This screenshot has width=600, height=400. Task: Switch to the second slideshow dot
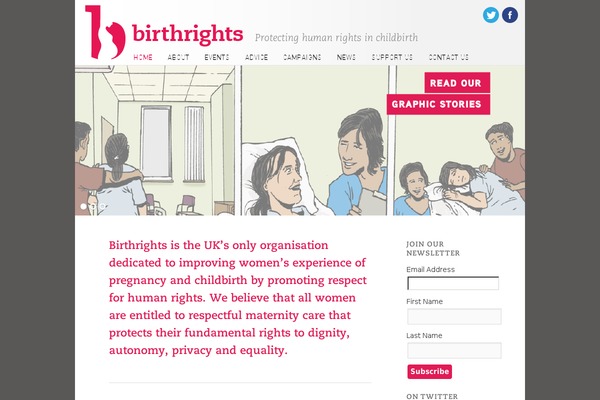[94, 207]
